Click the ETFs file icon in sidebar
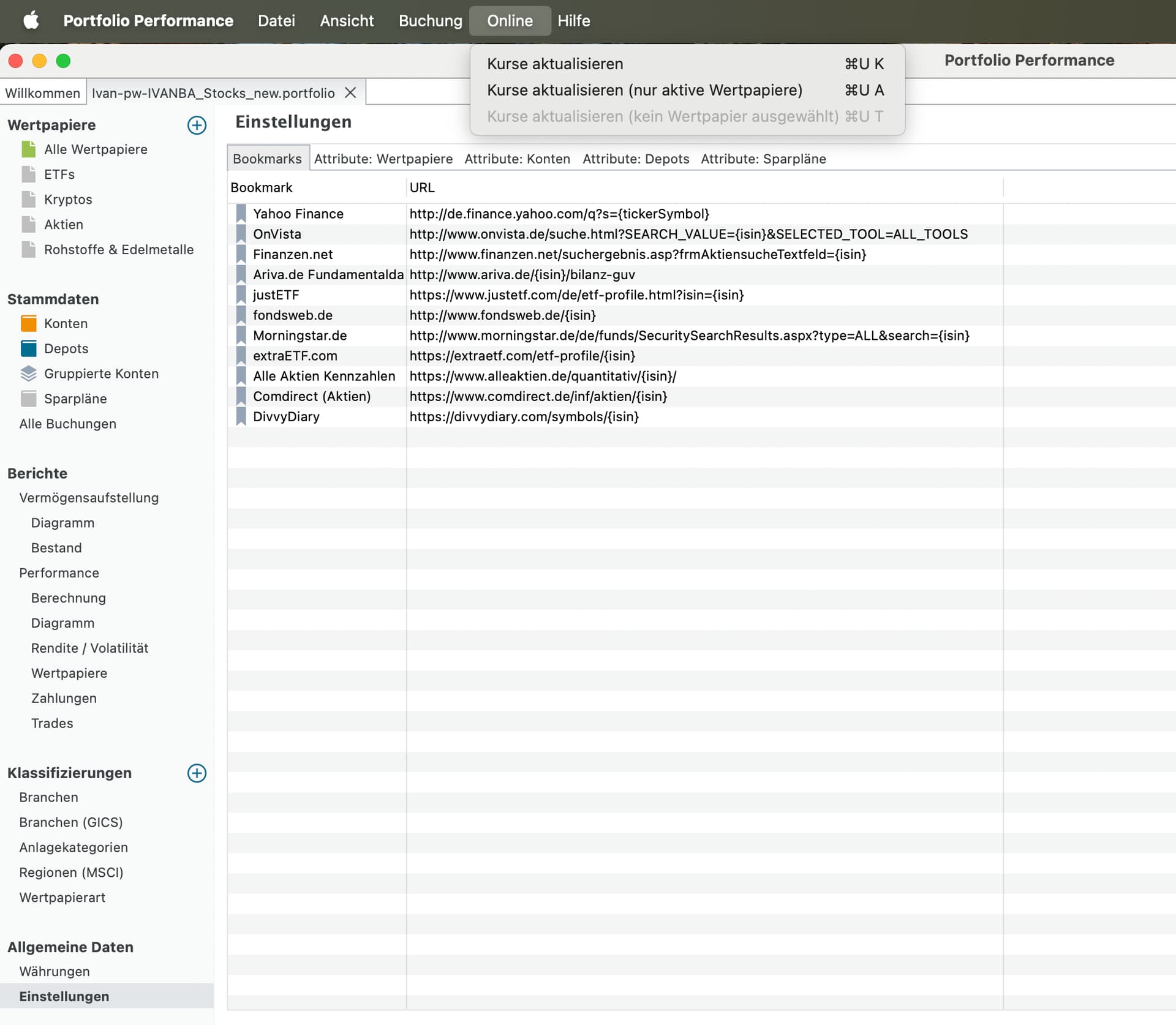1176x1025 pixels. (x=28, y=175)
